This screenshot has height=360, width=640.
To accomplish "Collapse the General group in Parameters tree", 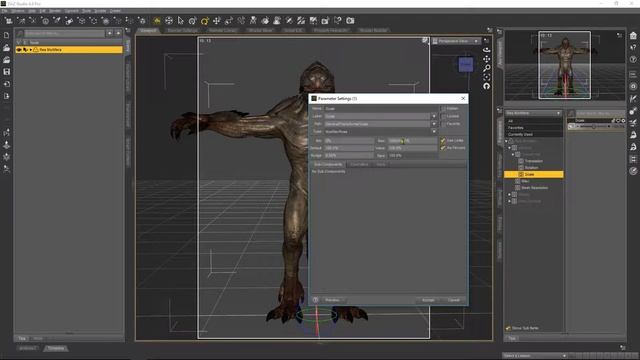I will 509,148.
